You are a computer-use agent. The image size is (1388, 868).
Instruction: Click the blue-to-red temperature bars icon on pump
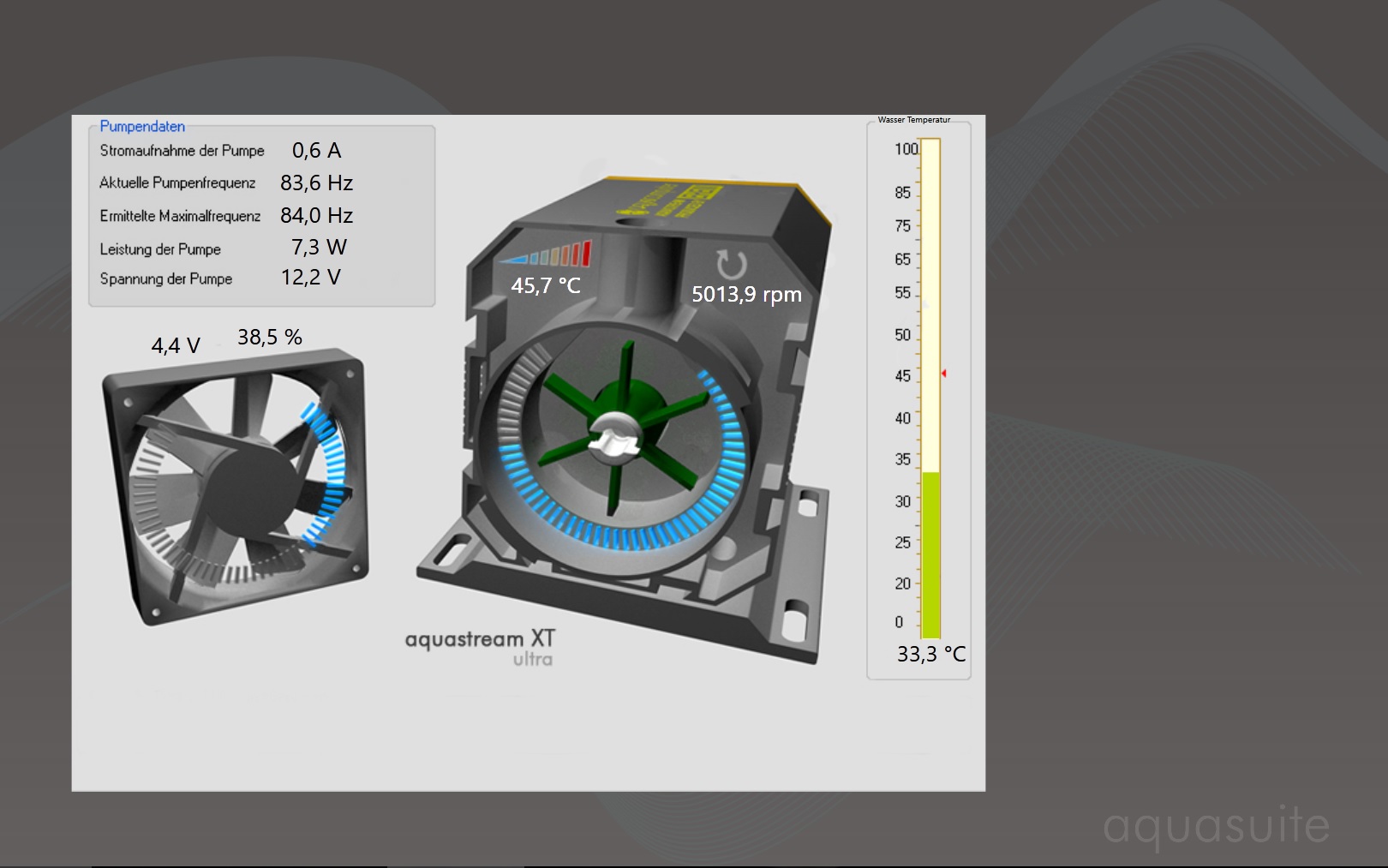(546, 254)
